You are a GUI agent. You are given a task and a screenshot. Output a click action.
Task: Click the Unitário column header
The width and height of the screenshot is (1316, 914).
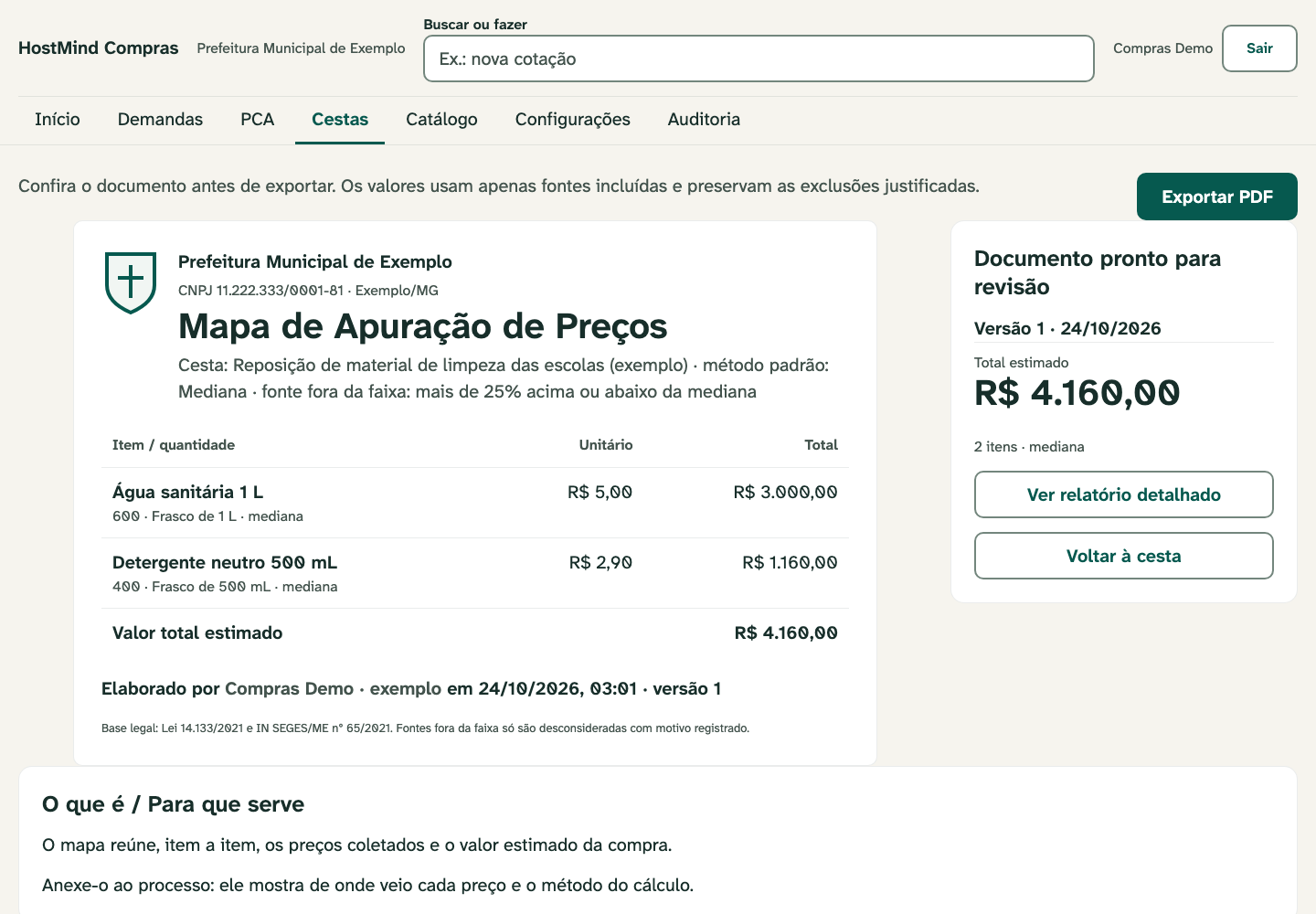coord(606,445)
